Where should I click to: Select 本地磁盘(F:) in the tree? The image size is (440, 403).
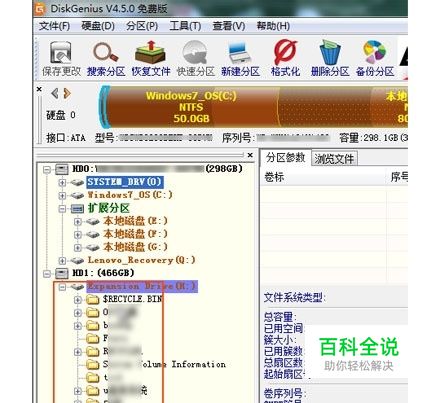135,234
